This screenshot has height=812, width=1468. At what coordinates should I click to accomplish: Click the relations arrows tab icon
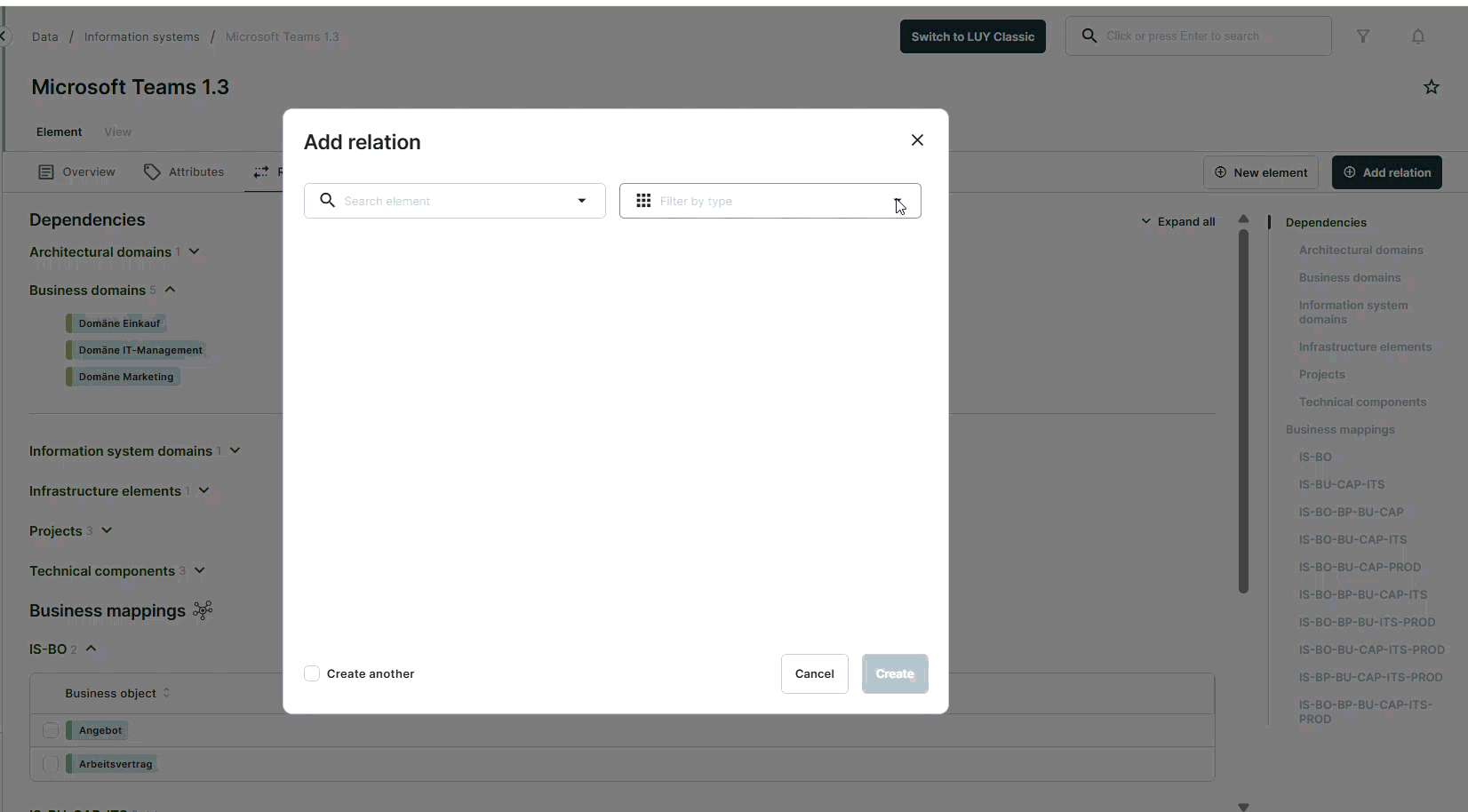[x=260, y=171]
